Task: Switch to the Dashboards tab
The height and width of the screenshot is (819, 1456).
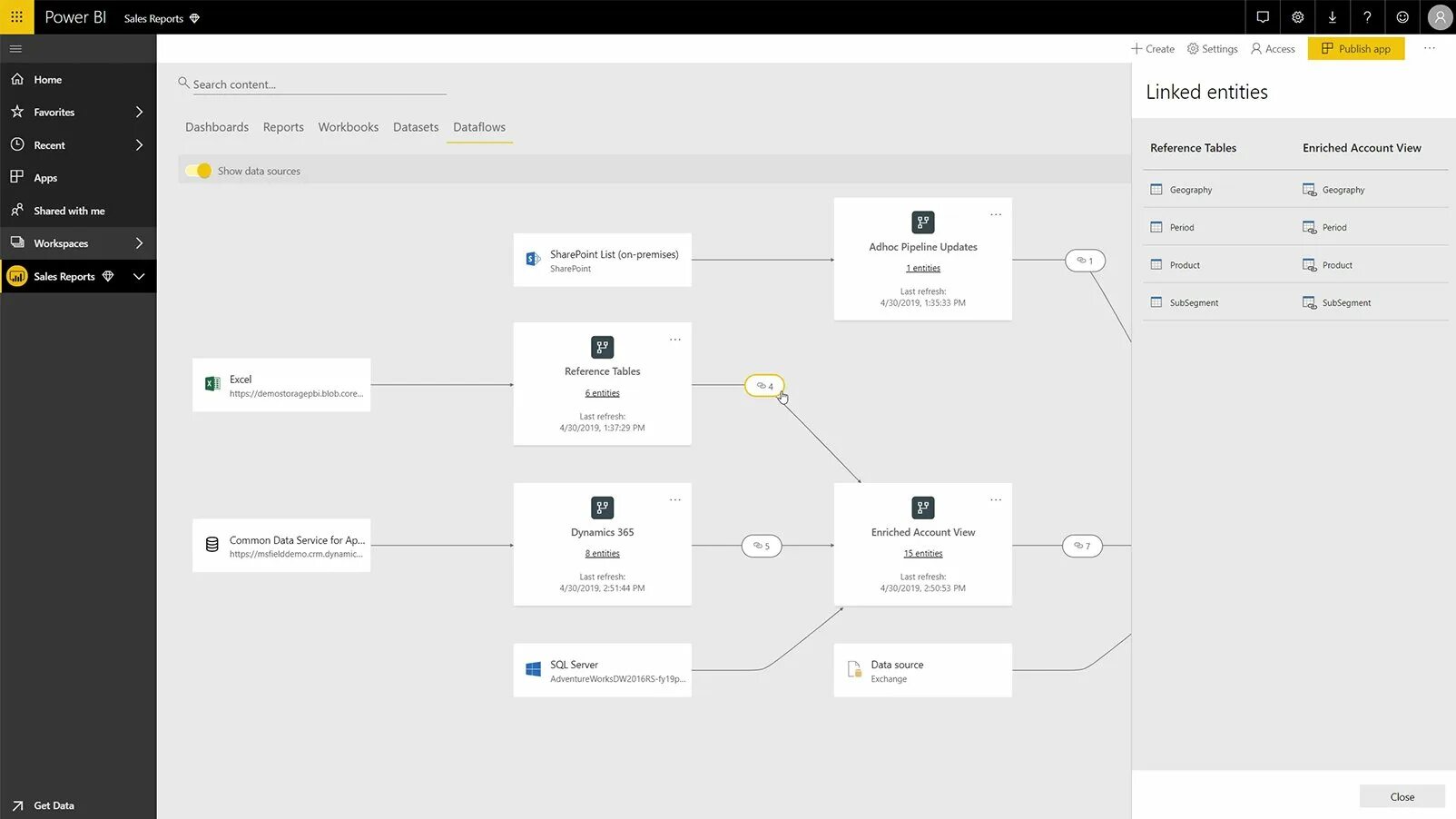Action: (x=217, y=127)
